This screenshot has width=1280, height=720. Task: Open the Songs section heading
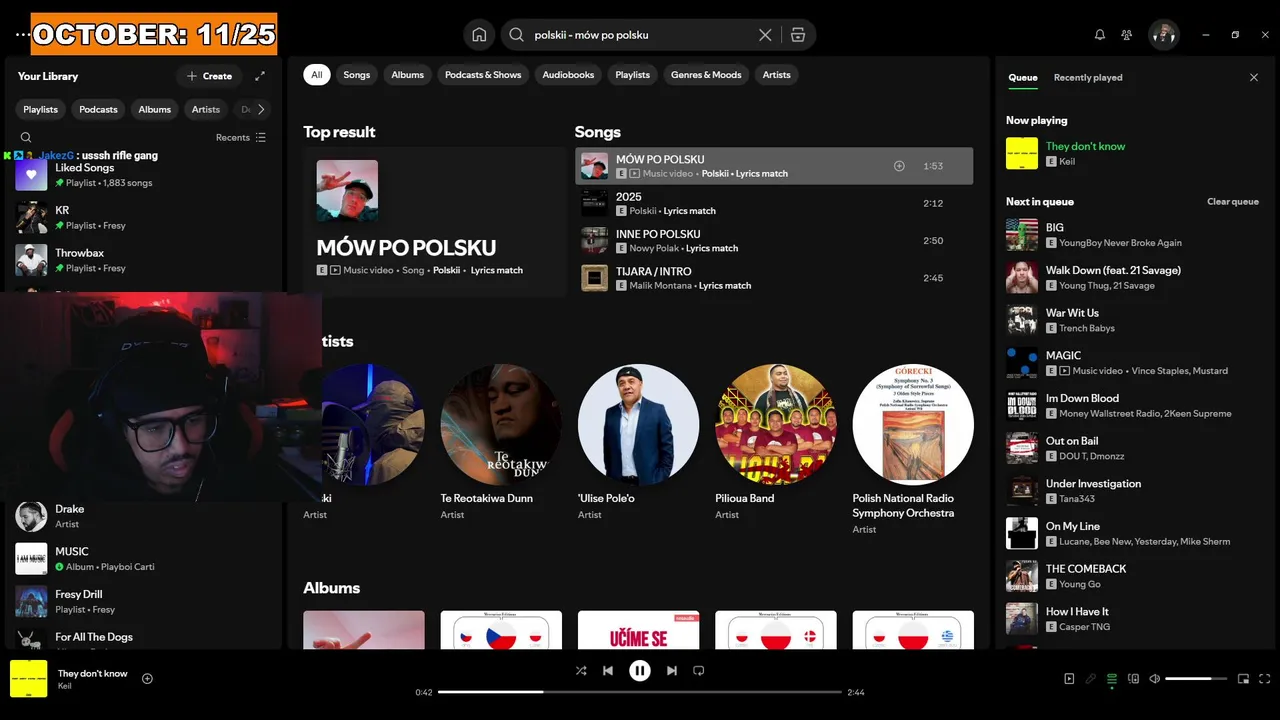coord(598,132)
